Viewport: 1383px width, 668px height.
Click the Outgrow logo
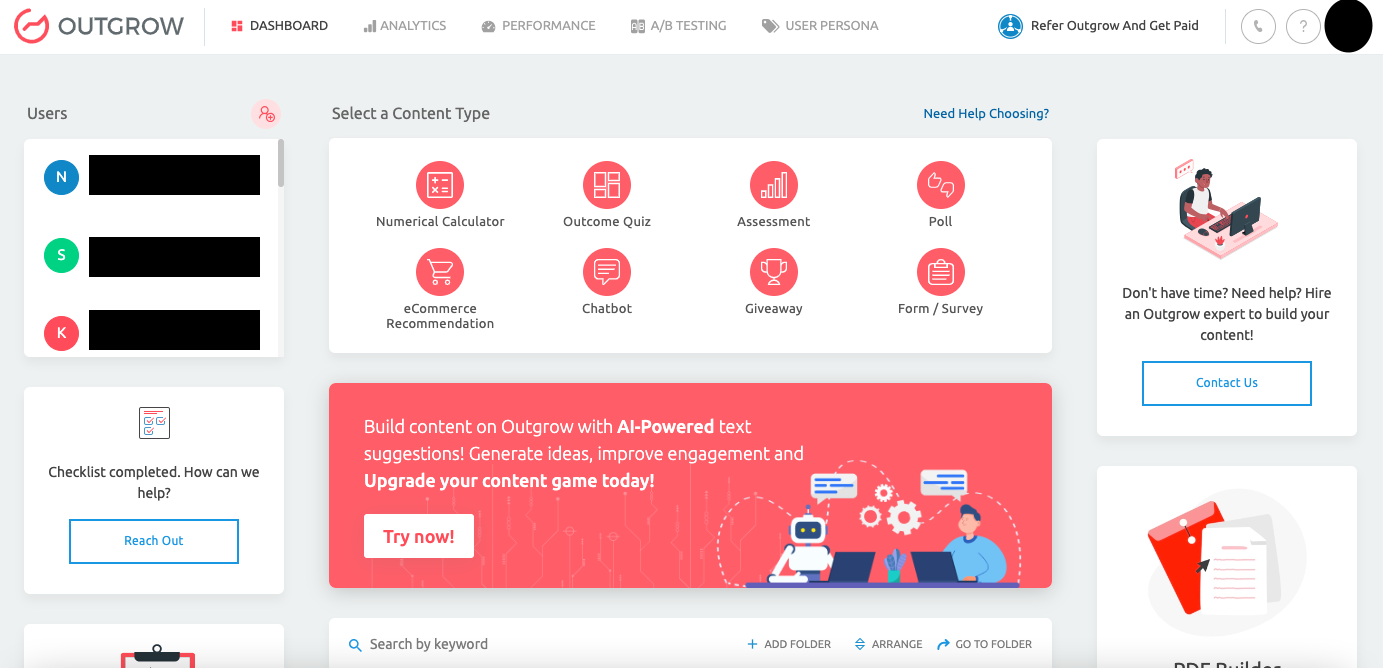[x=99, y=27]
